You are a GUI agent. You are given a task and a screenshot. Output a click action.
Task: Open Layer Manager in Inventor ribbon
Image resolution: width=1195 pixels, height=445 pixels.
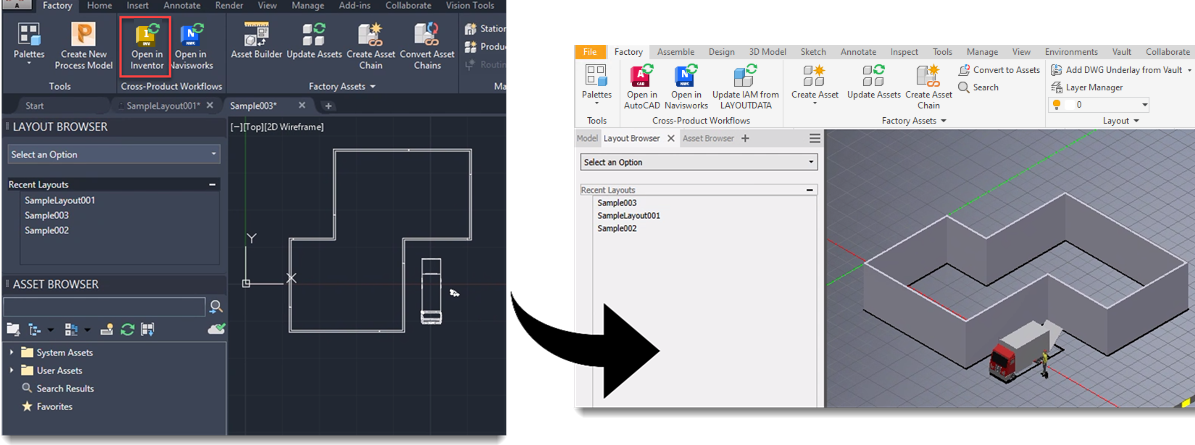(1088, 88)
